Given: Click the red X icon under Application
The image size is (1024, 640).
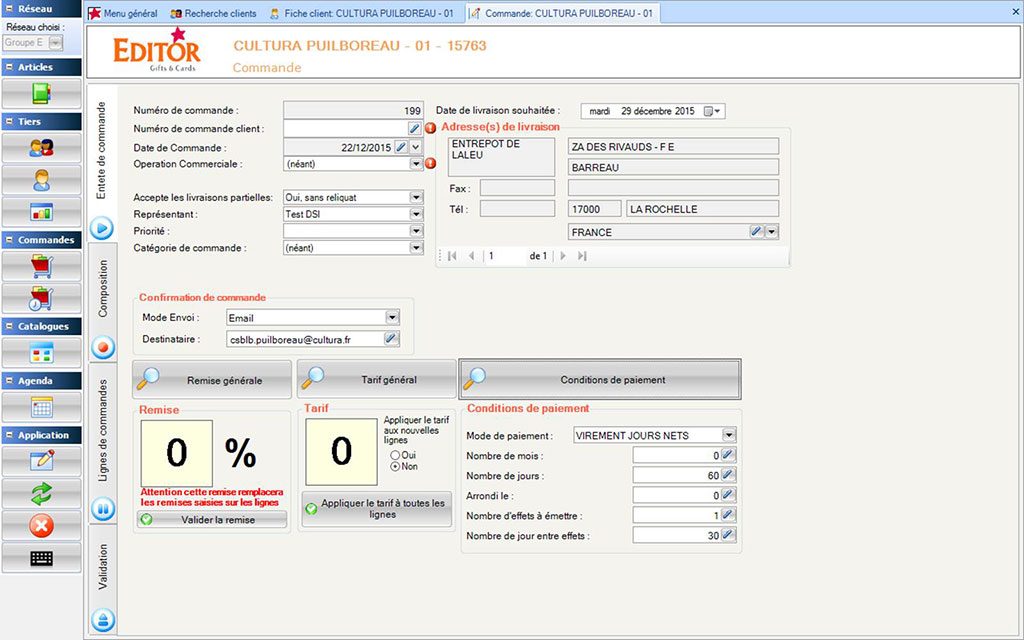Looking at the screenshot, I should point(41,526).
